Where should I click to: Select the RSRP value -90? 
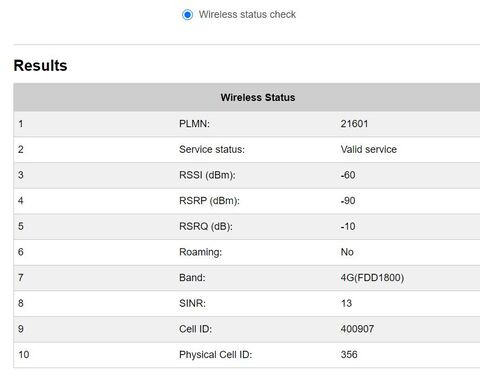(348, 201)
